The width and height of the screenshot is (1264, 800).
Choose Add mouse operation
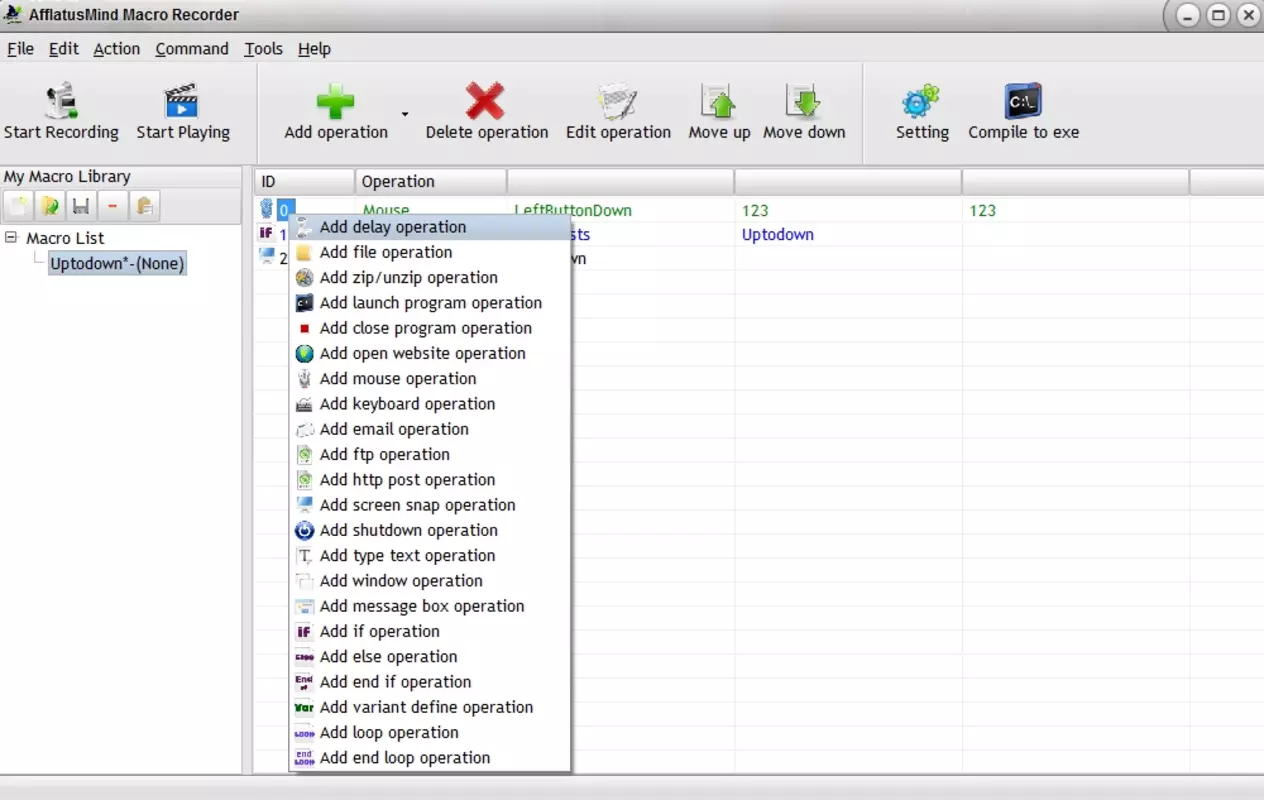(x=430, y=378)
